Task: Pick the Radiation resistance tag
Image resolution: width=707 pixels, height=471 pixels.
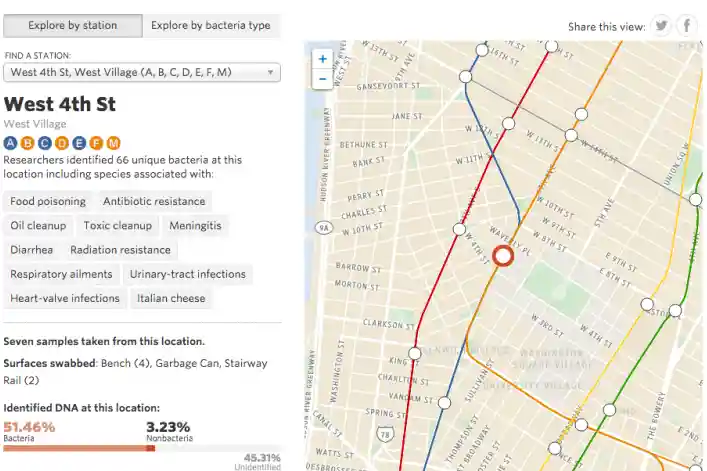Action: [120, 250]
